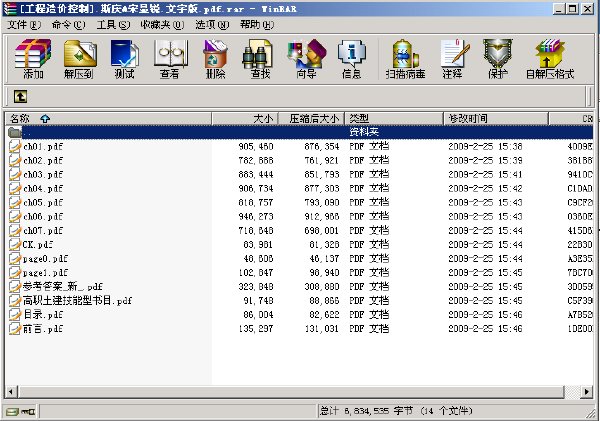Select file ch02.pdf
Image resolution: width=600 pixels, height=421 pixels.
pos(43,160)
